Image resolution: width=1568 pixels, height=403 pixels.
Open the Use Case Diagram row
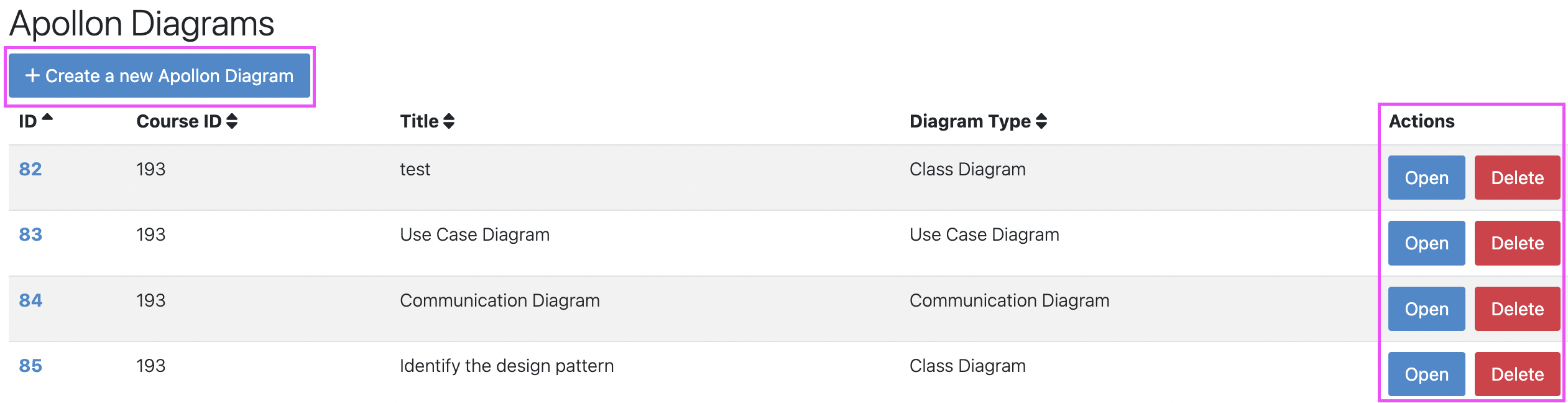1426,243
